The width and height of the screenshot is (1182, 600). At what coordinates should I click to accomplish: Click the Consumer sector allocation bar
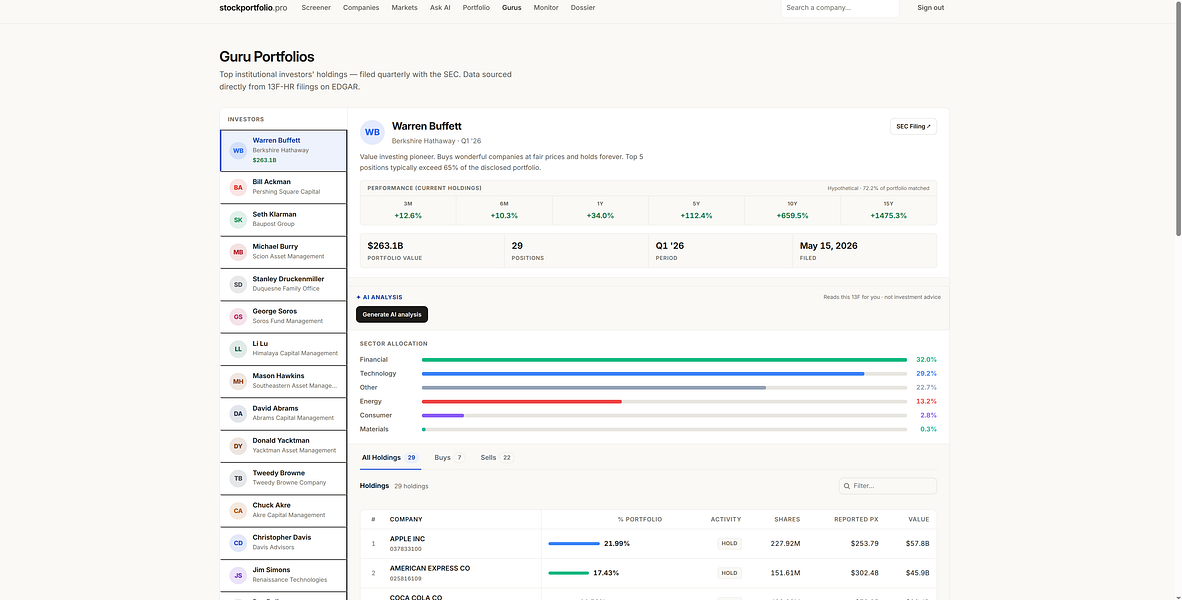click(x=664, y=415)
